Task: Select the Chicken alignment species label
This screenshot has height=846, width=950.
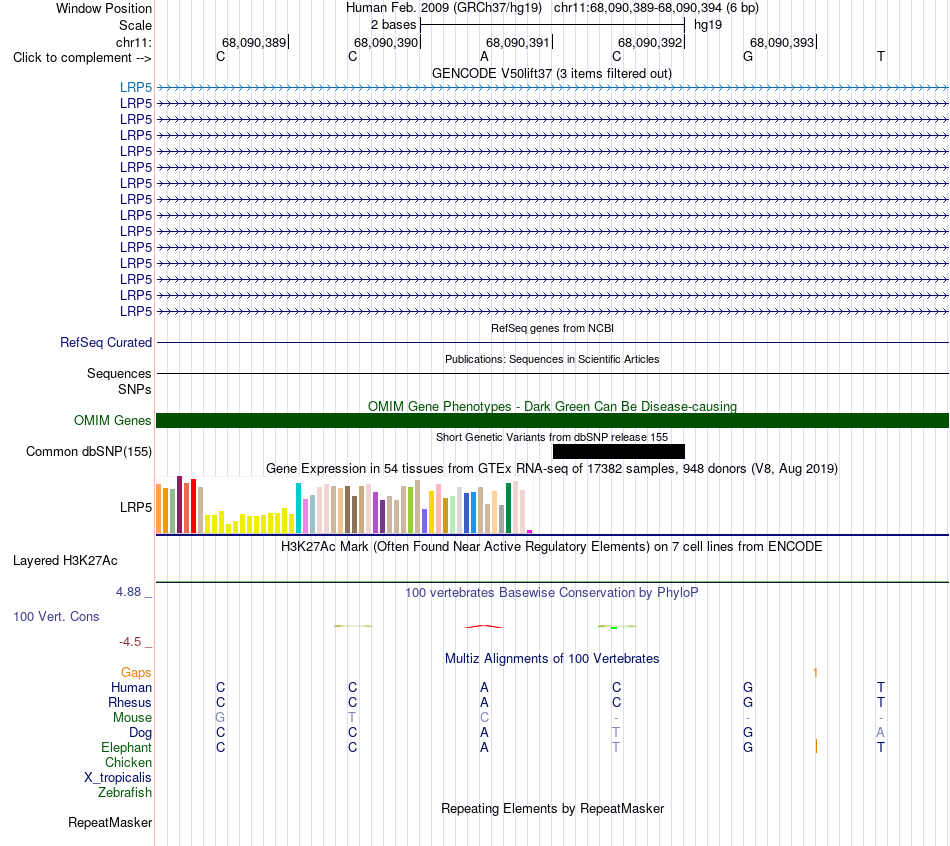Action: tap(128, 762)
